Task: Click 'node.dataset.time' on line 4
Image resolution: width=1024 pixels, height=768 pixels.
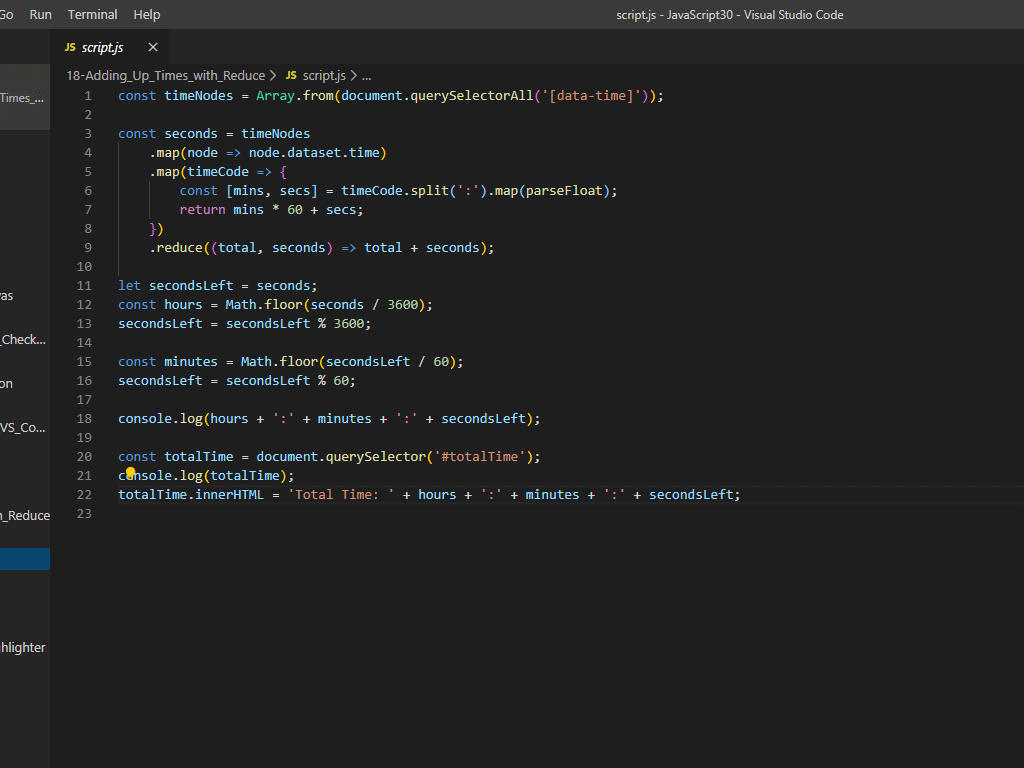Action: click(314, 153)
